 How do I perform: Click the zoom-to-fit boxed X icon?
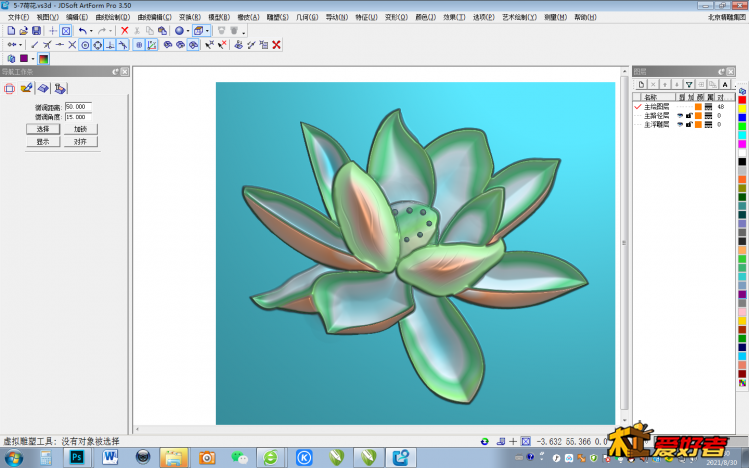[x=66, y=31]
